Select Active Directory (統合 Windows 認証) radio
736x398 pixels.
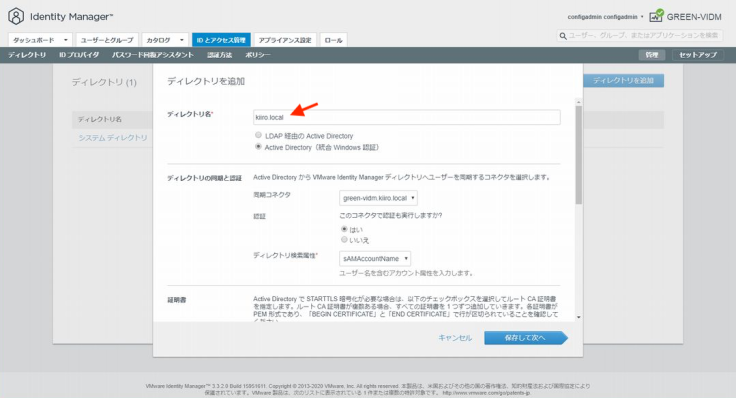point(258,146)
